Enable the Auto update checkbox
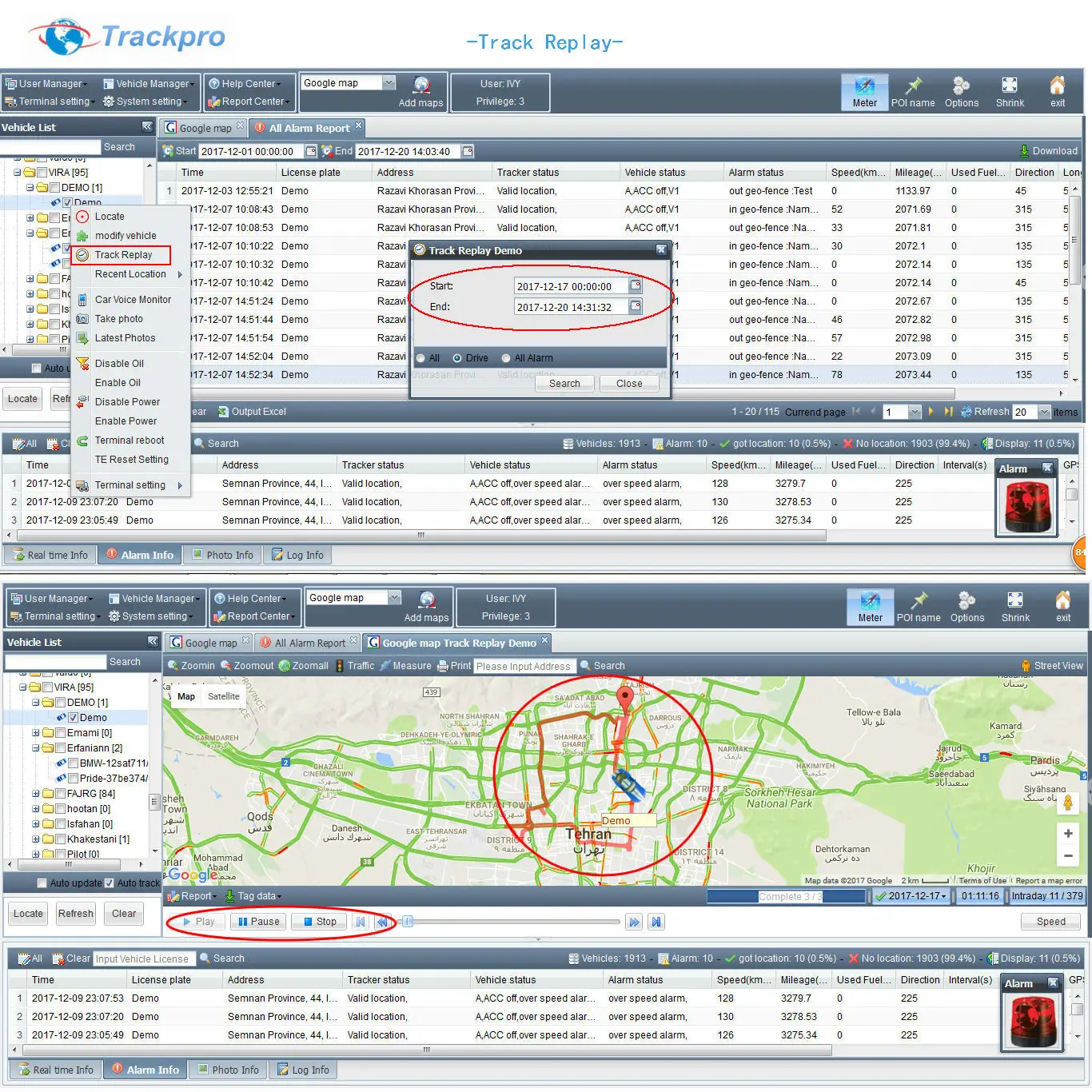1092x1092 pixels. (x=42, y=883)
